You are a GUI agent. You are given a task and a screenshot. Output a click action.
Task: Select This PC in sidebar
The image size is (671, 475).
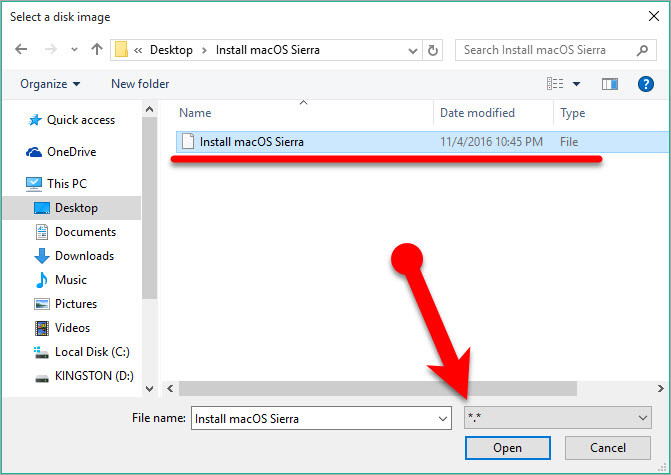pyautogui.click(x=67, y=184)
